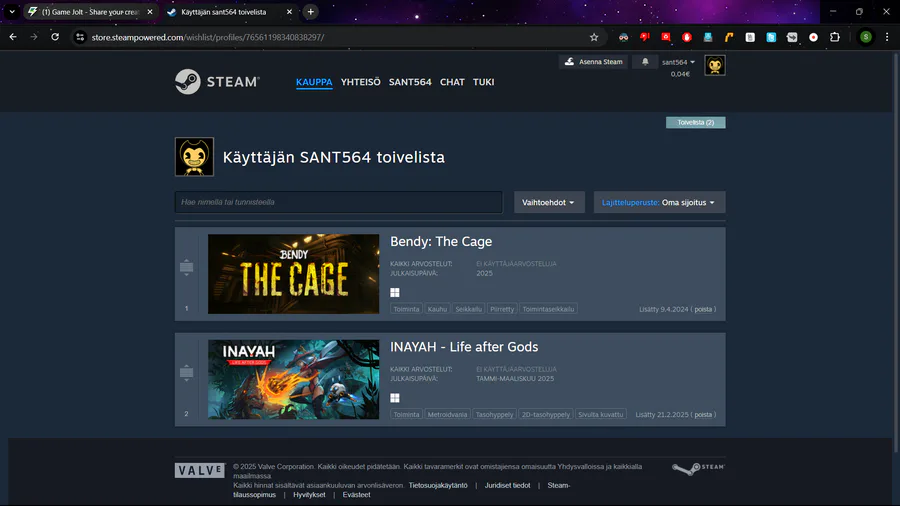Click Asenna Steam button

click(x=593, y=61)
